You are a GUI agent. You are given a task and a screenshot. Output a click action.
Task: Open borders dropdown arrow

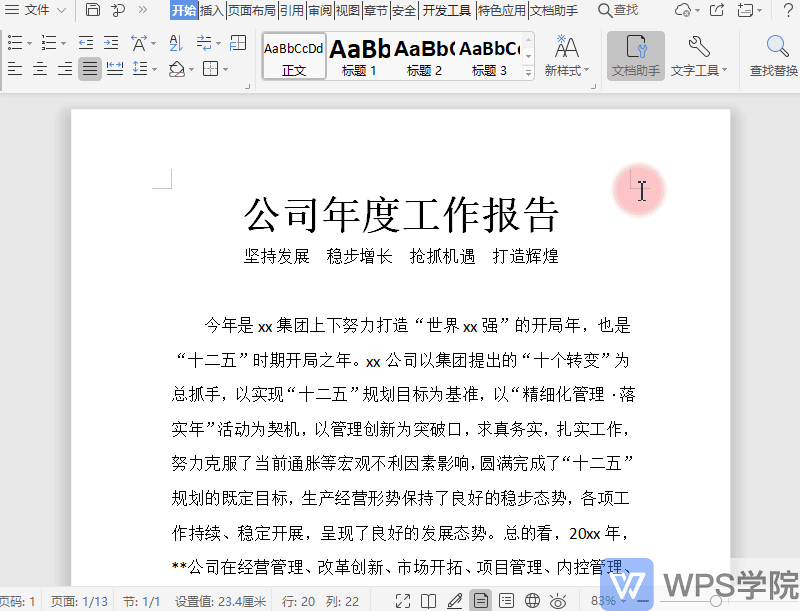[225, 69]
